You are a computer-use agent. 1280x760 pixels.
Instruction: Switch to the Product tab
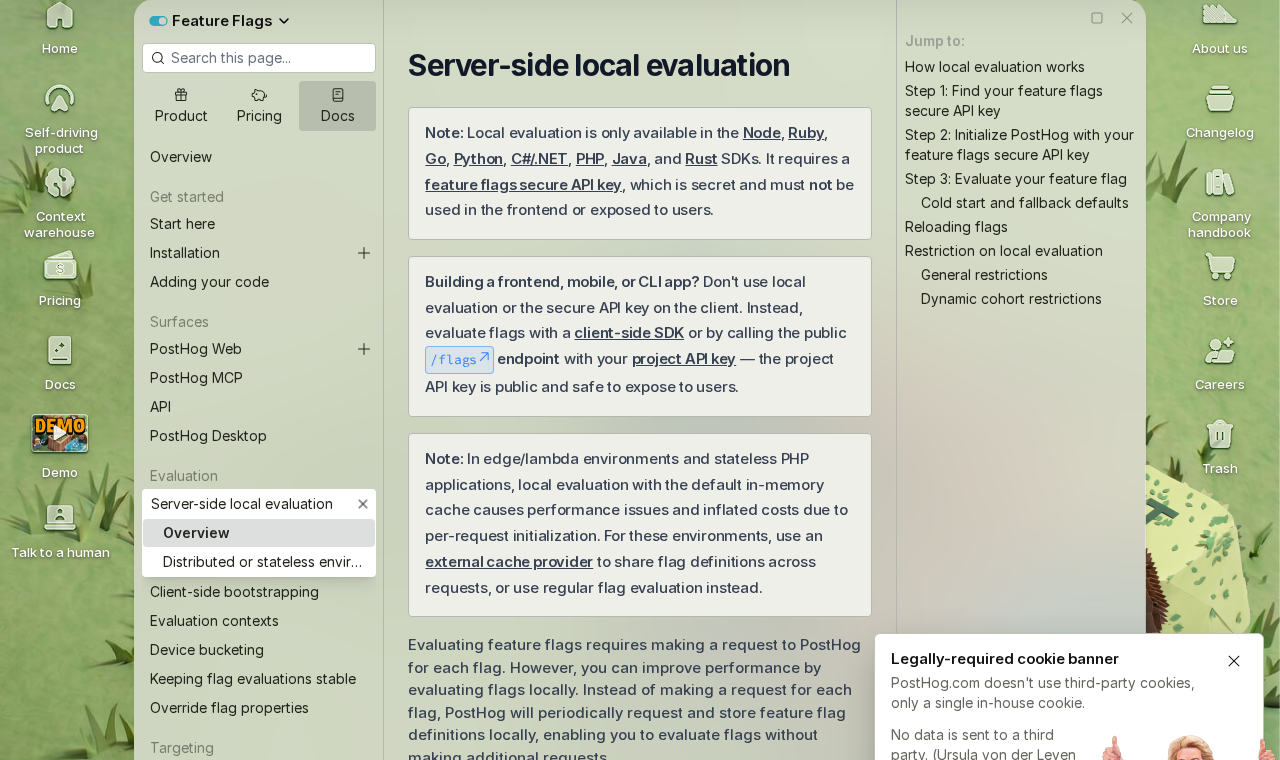(x=181, y=106)
